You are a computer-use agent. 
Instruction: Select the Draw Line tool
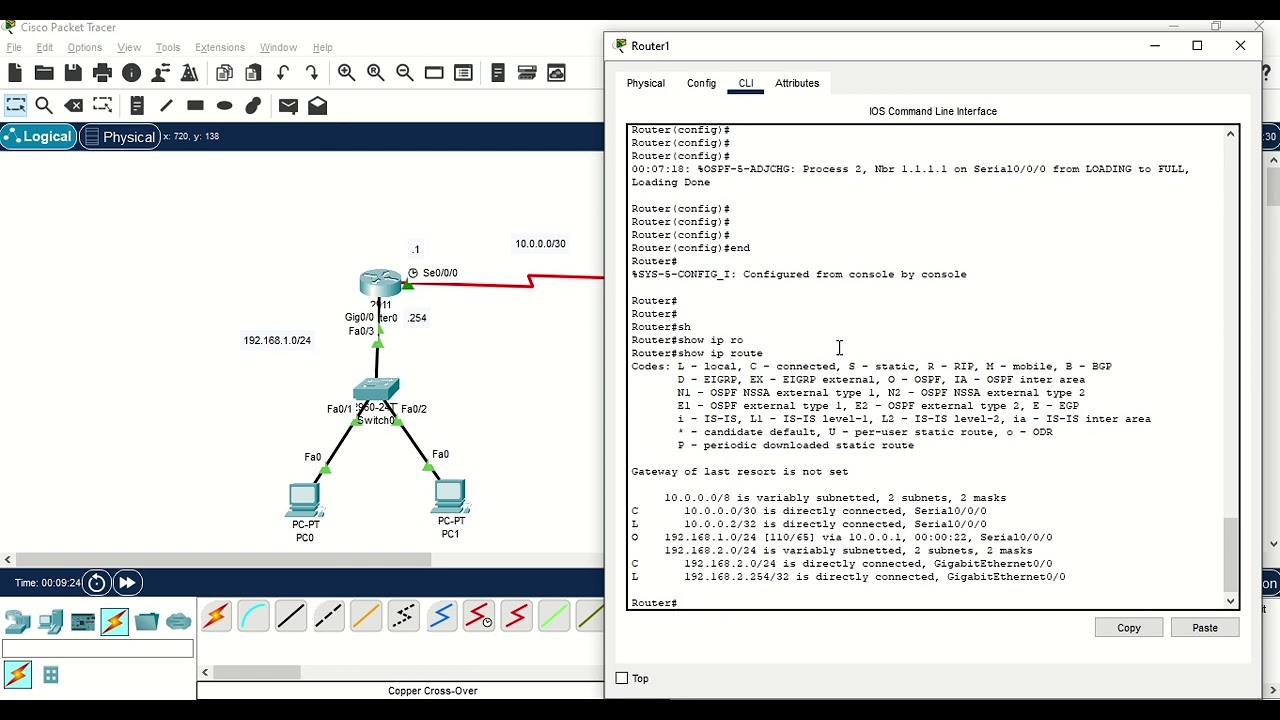click(x=167, y=105)
